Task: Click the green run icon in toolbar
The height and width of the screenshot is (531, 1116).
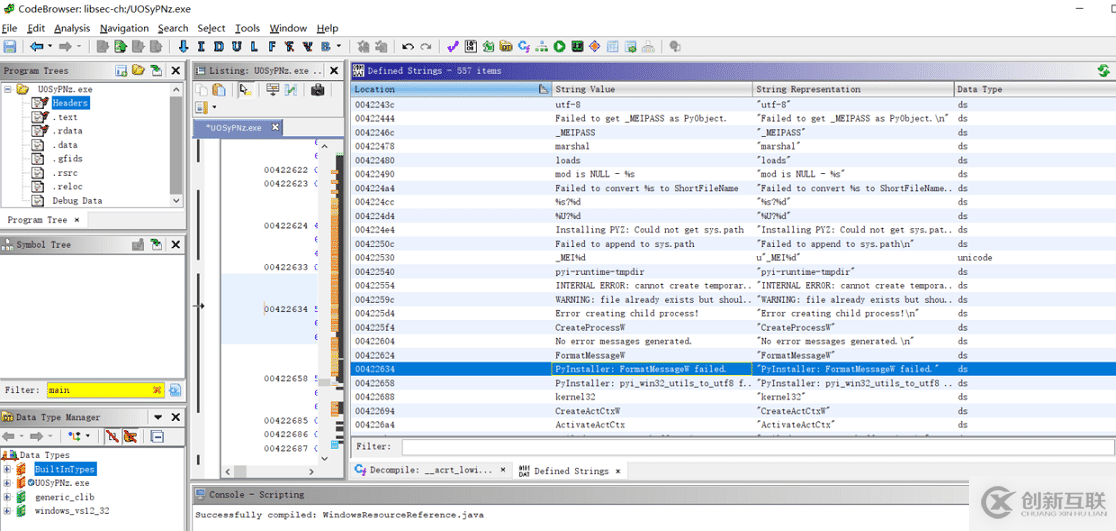Action: (x=560, y=47)
